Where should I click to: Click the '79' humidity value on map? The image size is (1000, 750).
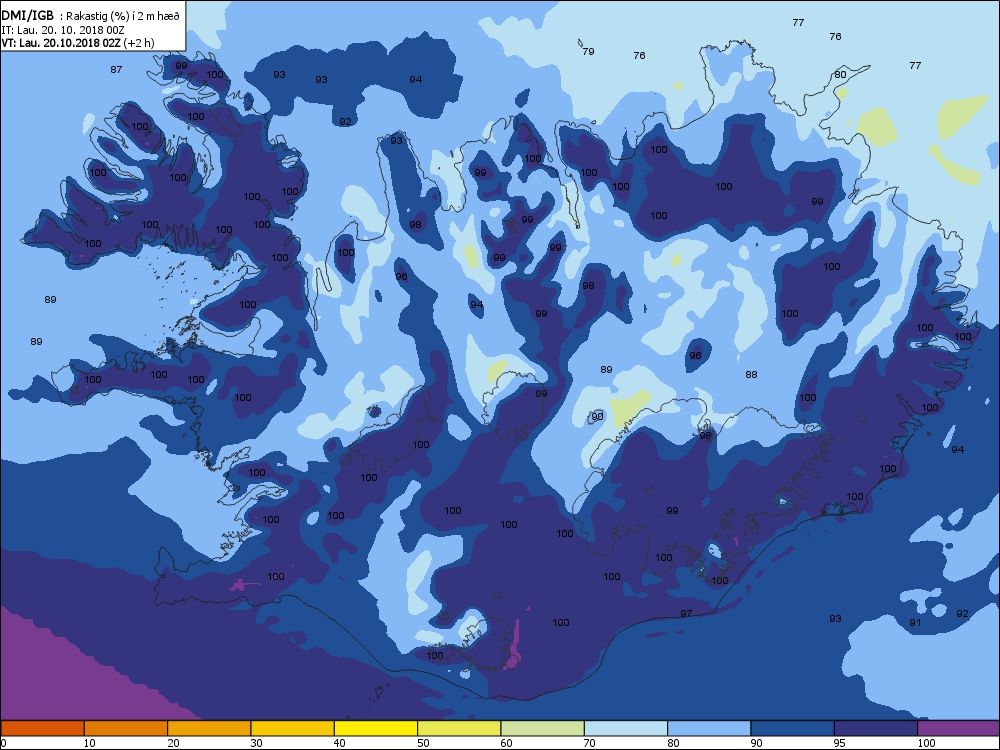point(589,52)
